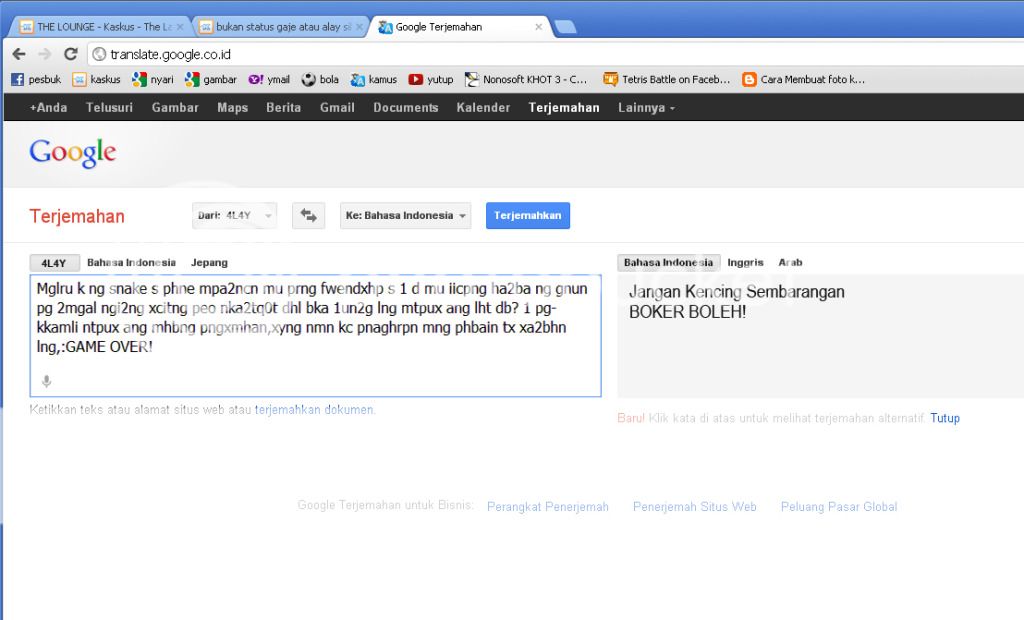The image size is (1024, 620).
Task: Open the Dari: 4L4Y source language dropdown
Action: point(234,216)
